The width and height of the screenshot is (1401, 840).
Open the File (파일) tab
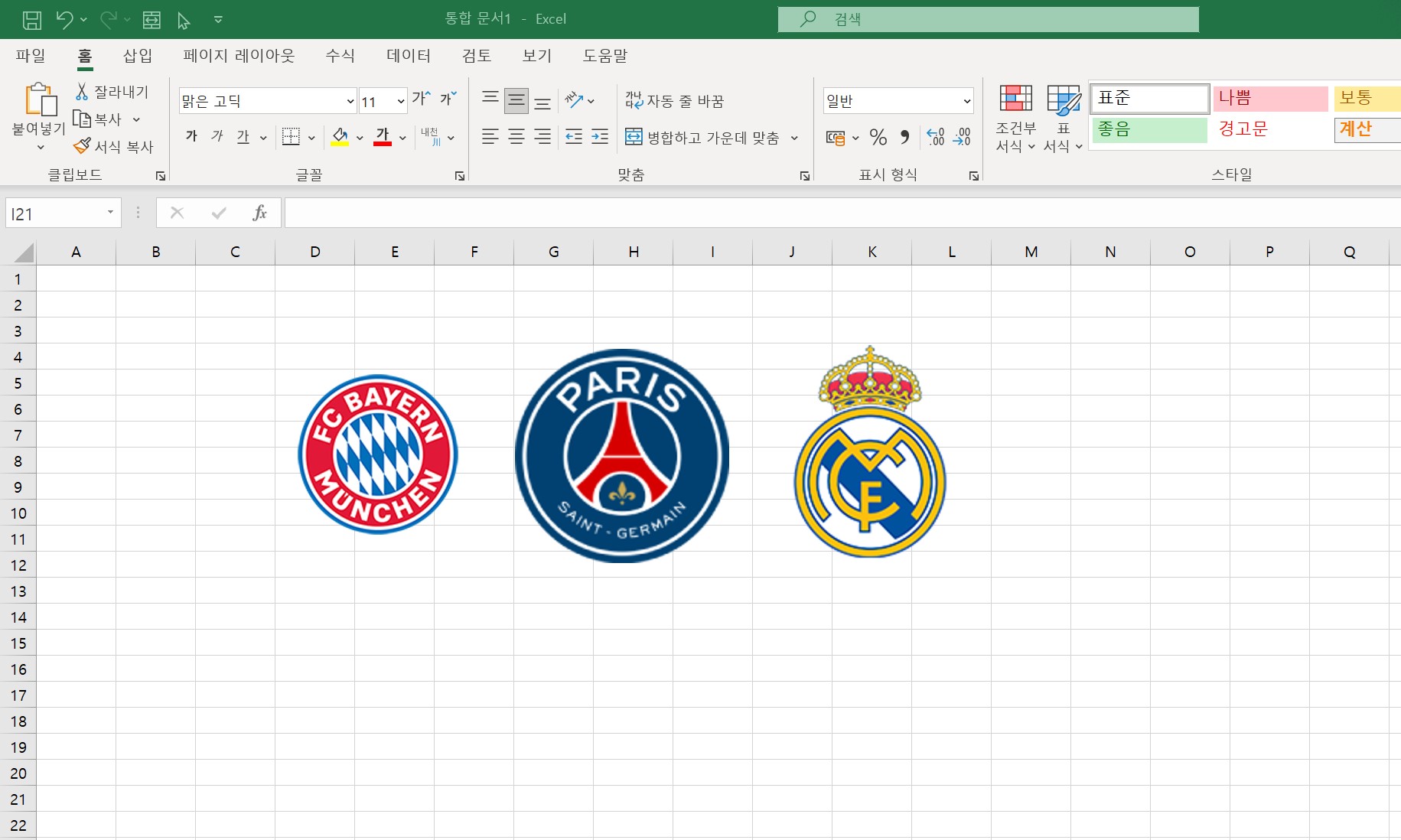click(x=31, y=55)
